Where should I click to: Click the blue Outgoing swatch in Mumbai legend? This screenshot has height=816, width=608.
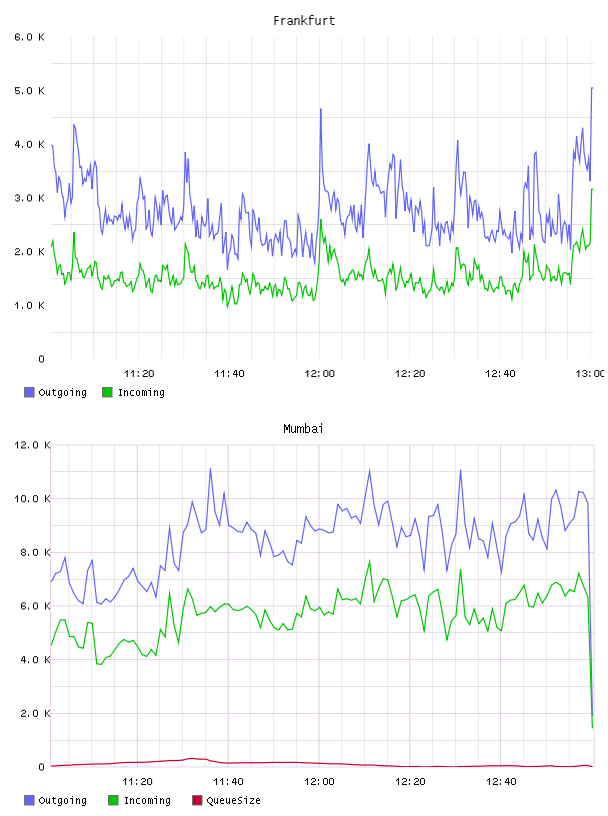29,800
